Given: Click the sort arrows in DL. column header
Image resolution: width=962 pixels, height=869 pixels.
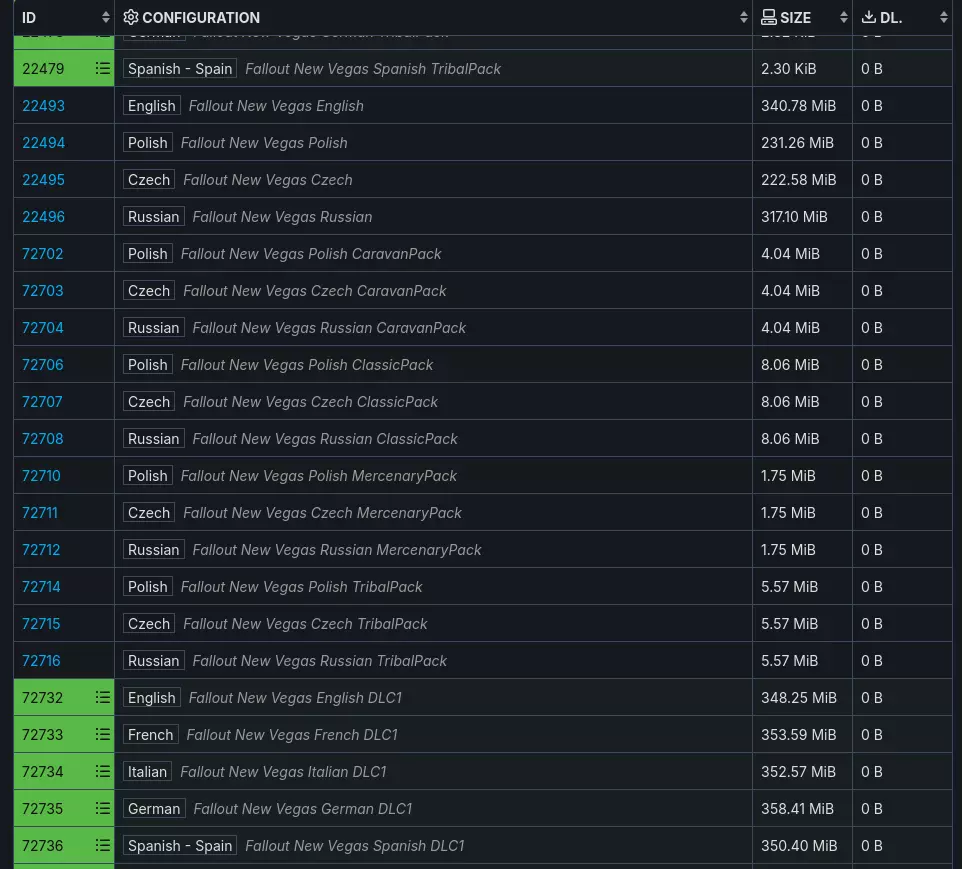Looking at the screenshot, I should tap(944, 17).
